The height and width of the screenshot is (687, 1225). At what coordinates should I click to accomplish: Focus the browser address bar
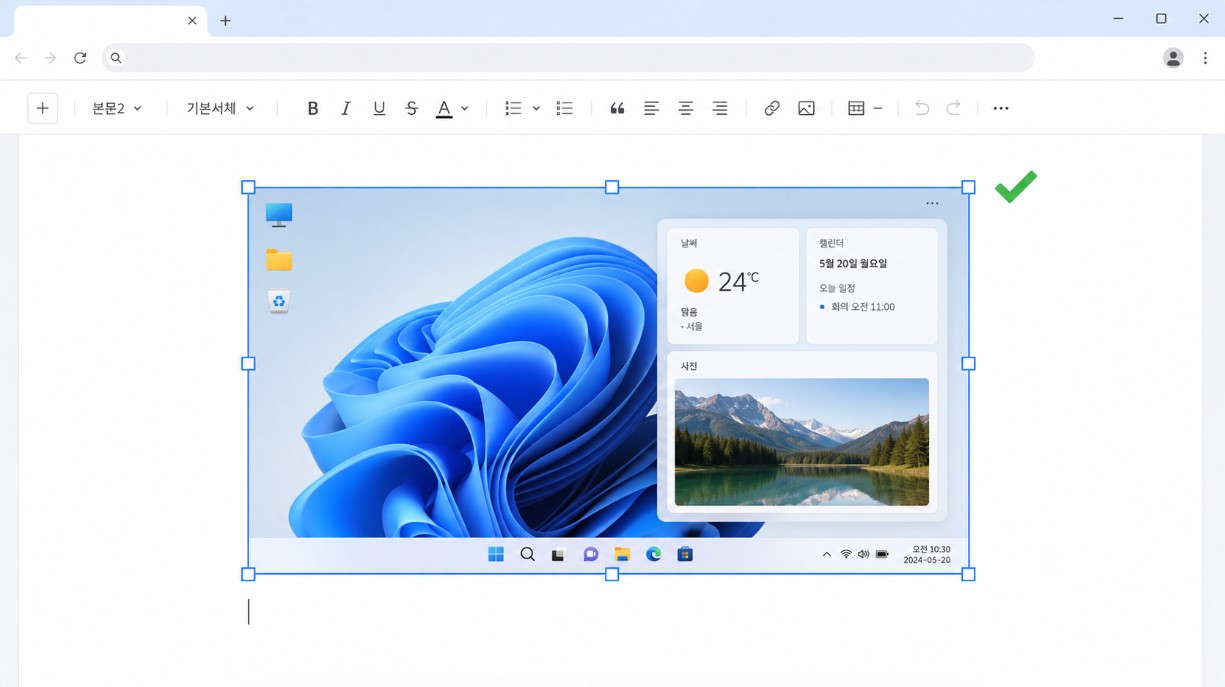pyautogui.click(x=568, y=58)
